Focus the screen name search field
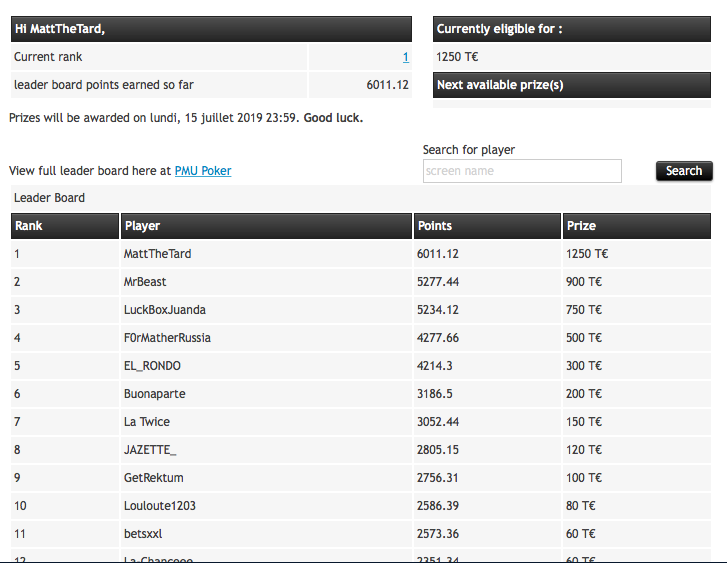Screen dimensions: 727x563 pos(522,171)
